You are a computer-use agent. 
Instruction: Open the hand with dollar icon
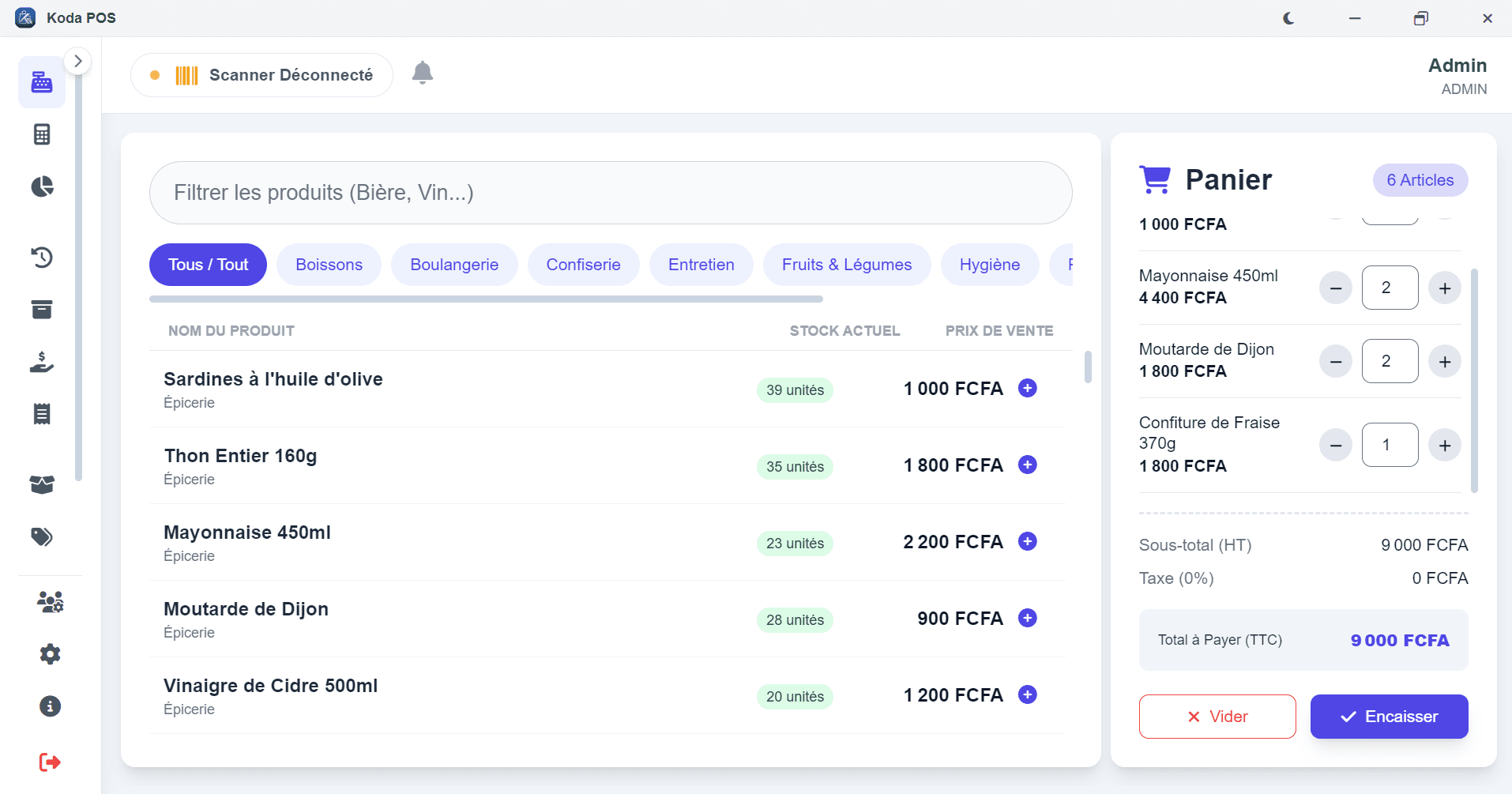(x=42, y=362)
